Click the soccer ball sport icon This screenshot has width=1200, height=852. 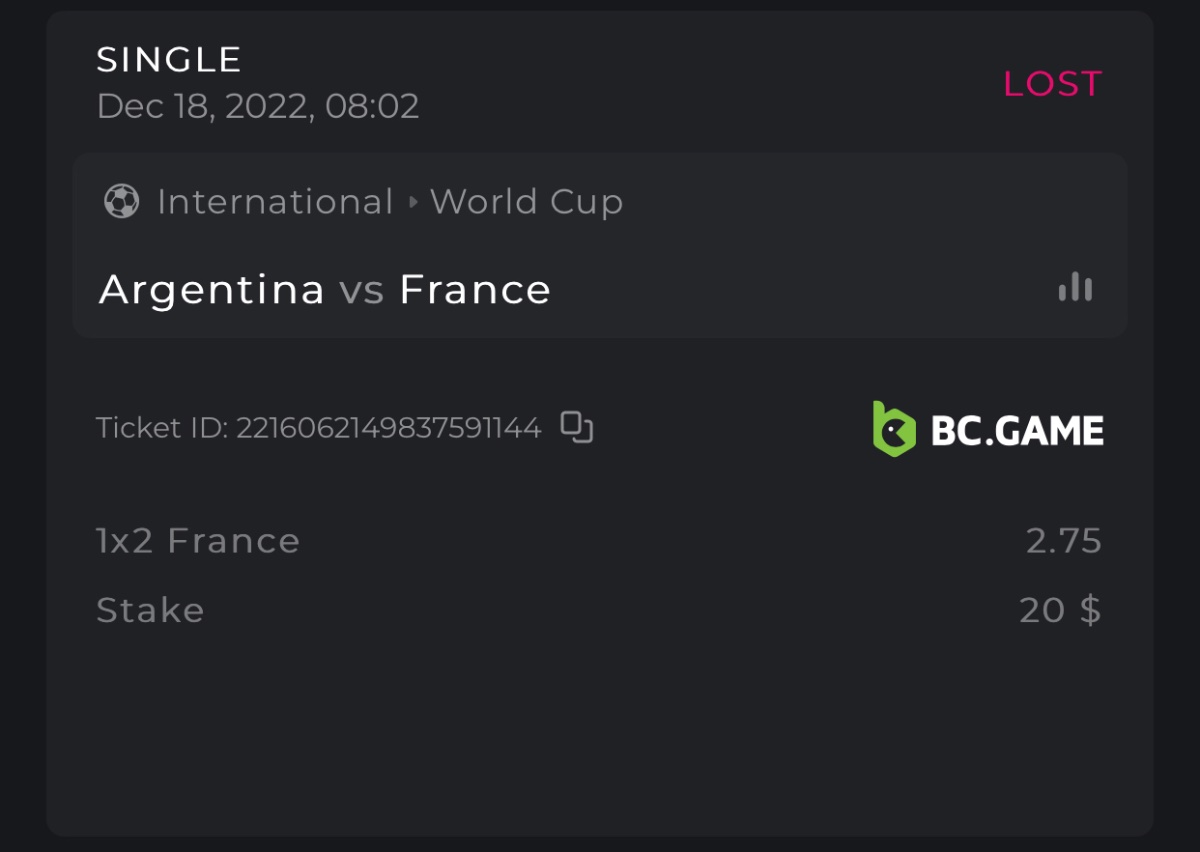[121, 202]
